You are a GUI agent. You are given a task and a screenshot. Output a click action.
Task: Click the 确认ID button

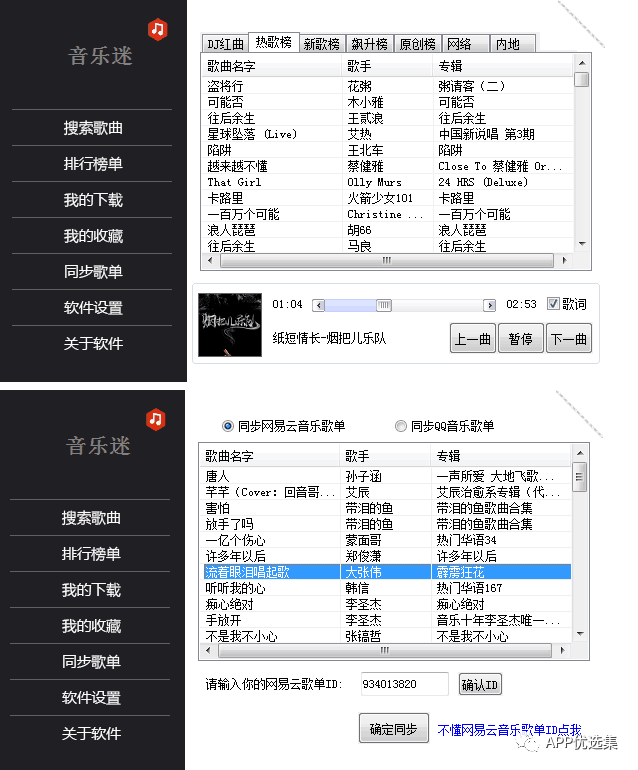(x=480, y=684)
